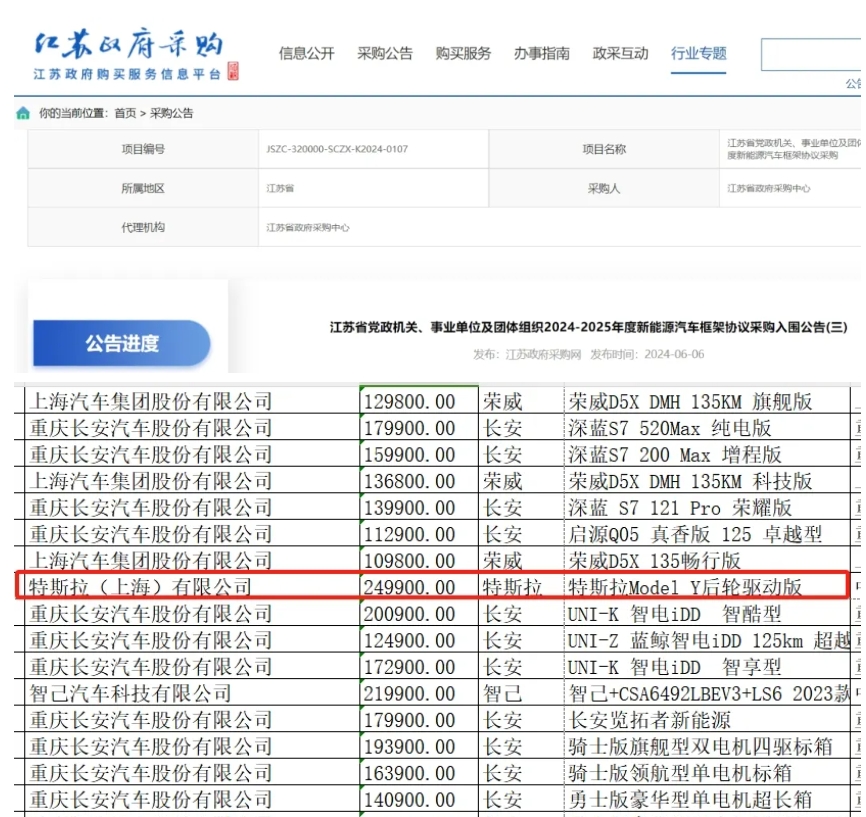Select price cell 109800.00

419,560
